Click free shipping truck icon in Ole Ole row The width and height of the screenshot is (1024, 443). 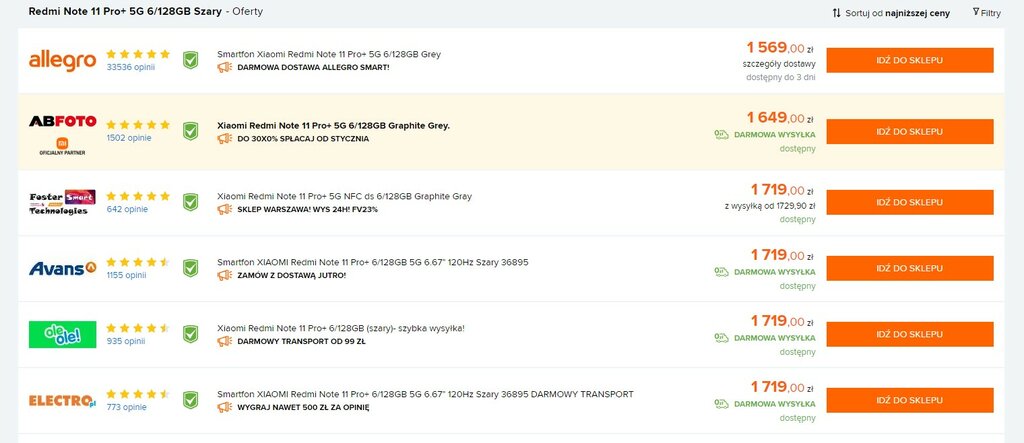click(721, 338)
